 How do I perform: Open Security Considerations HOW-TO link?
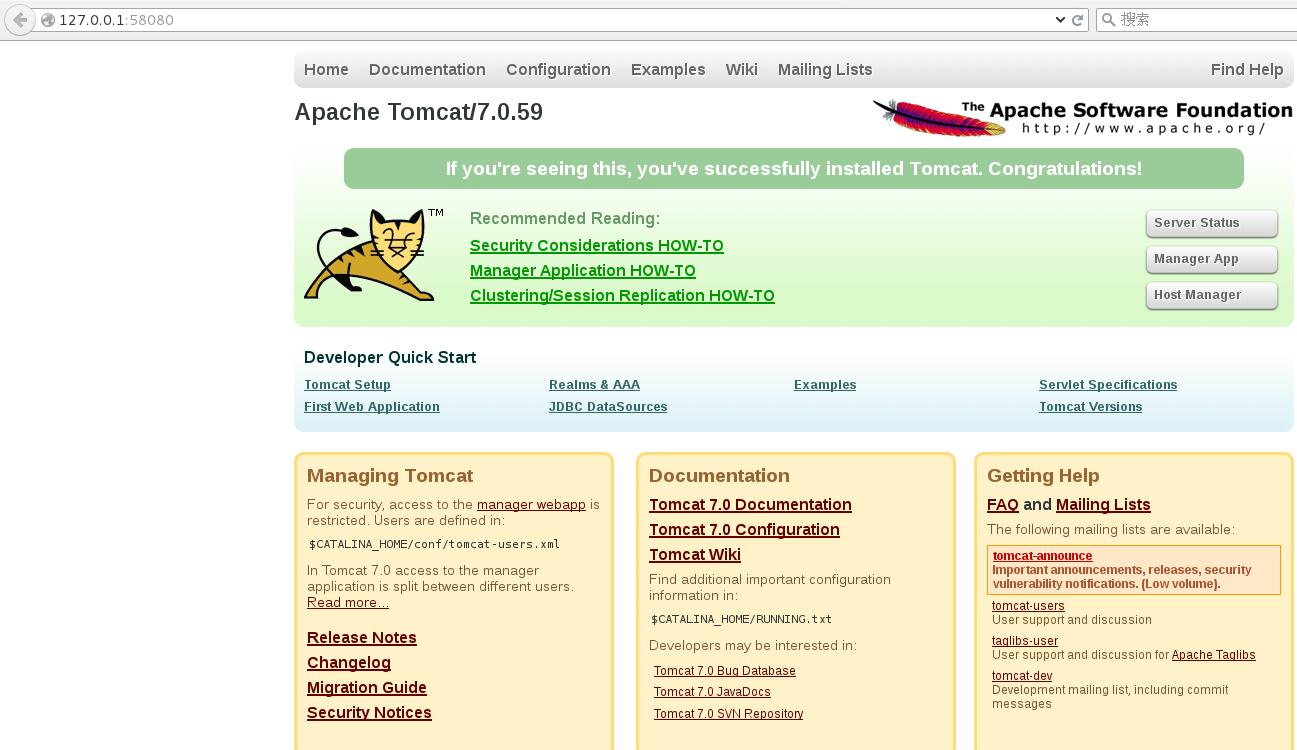pyautogui.click(x=597, y=246)
